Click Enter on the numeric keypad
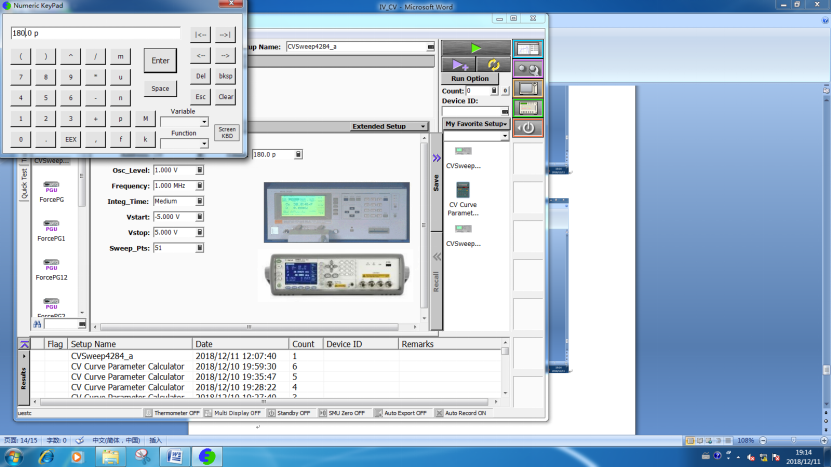Image resolution: width=831 pixels, height=468 pixels. coord(160,60)
